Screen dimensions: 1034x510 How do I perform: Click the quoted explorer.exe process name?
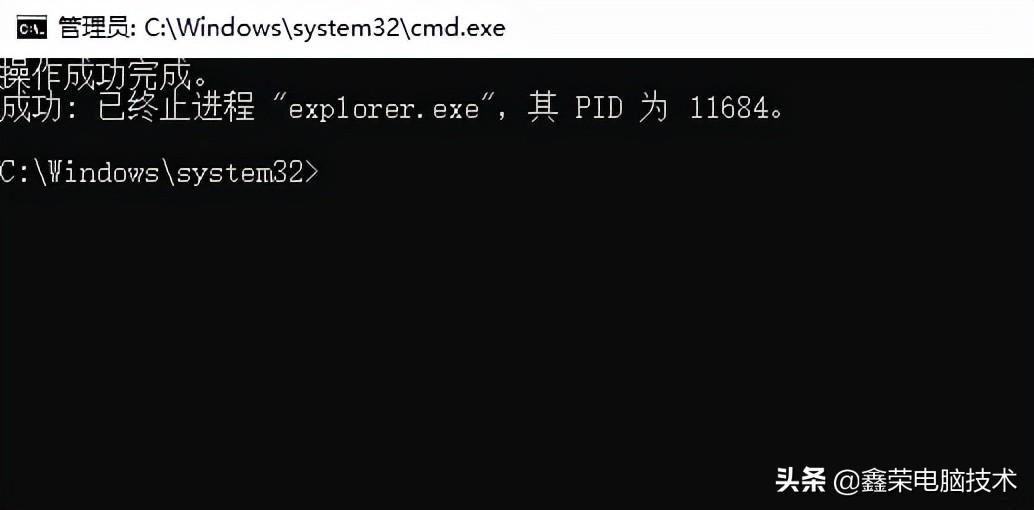point(392,109)
